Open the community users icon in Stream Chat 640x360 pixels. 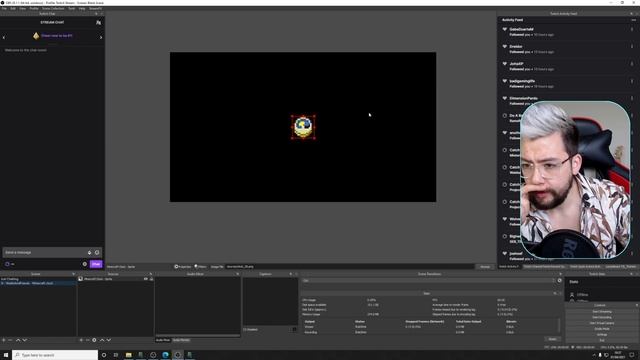point(98,22)
